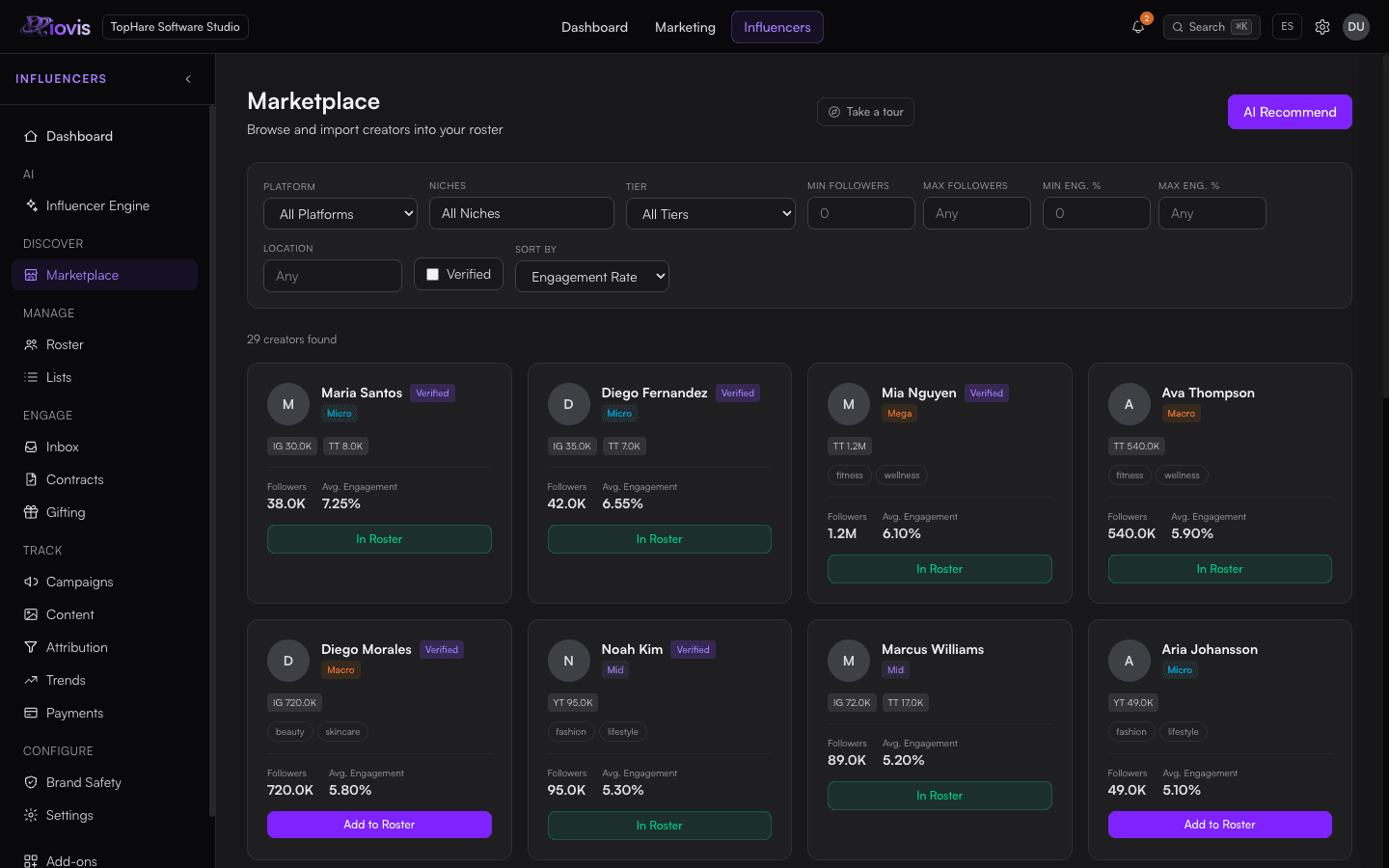Click the 'beauty' niche tag

click(x=290, y=732)
